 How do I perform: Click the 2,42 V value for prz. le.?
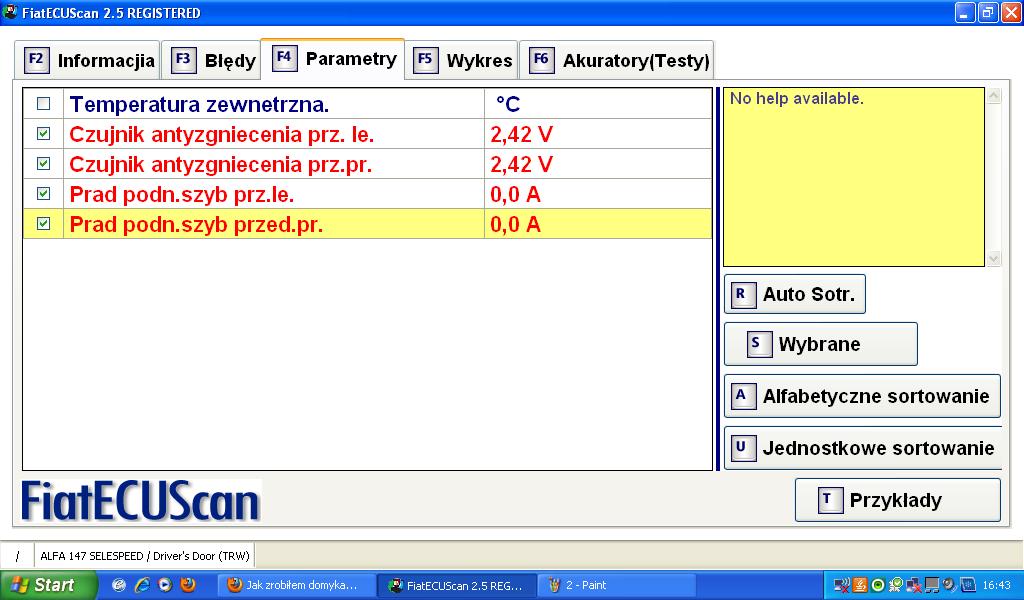521,134
